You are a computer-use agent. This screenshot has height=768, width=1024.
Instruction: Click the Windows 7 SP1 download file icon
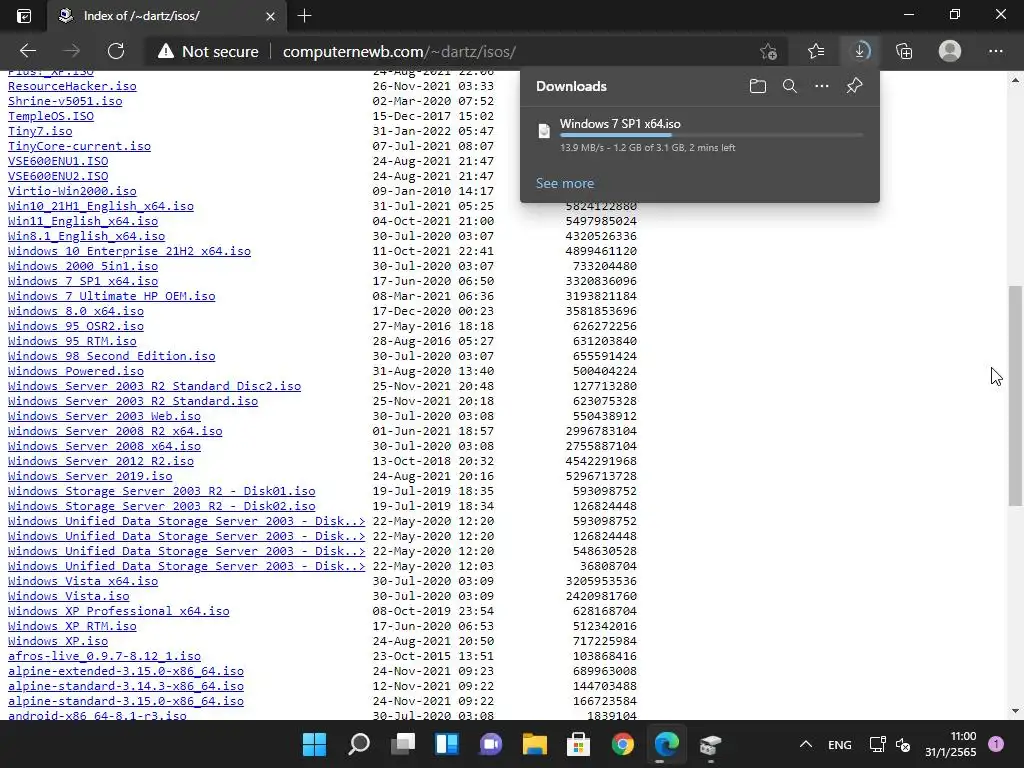[544, 131]
